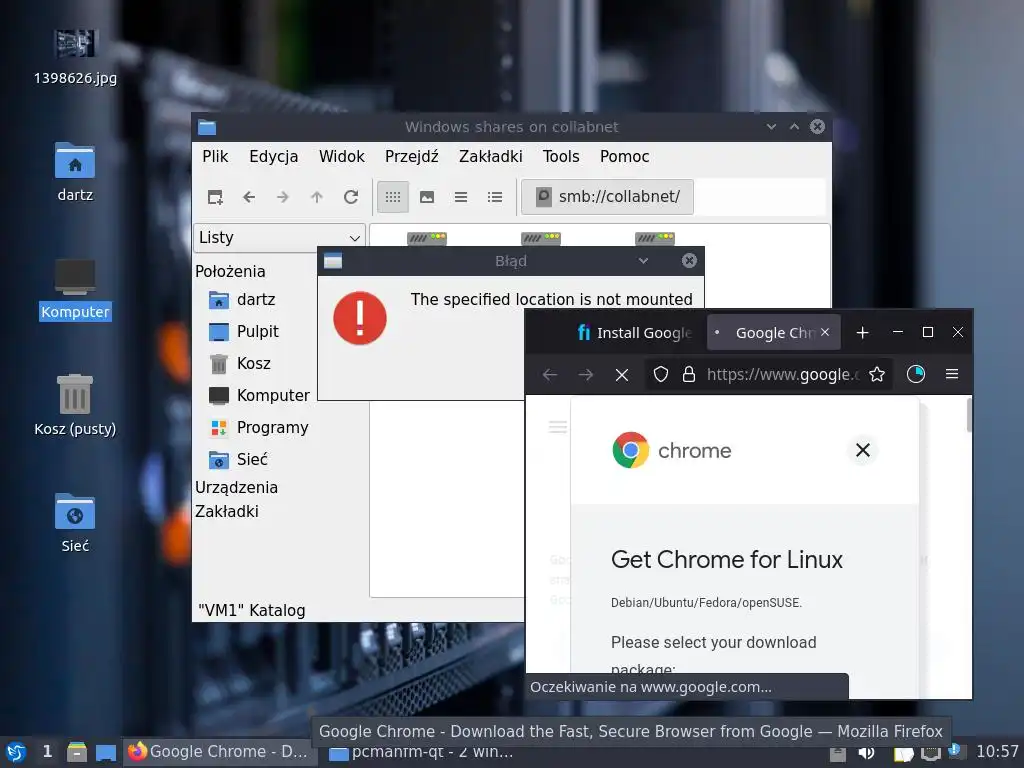Open the Tools menu
Image resolution: width=1024 pixels, height=768 pixels.
click(561, 157)
